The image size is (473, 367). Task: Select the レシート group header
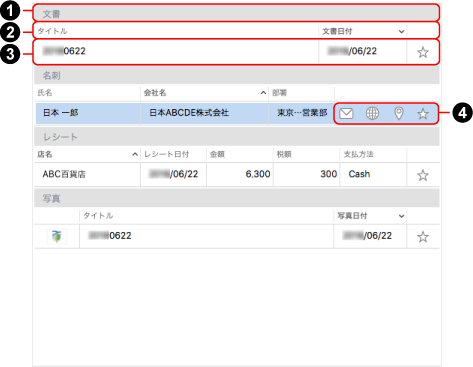coord(237,137)
